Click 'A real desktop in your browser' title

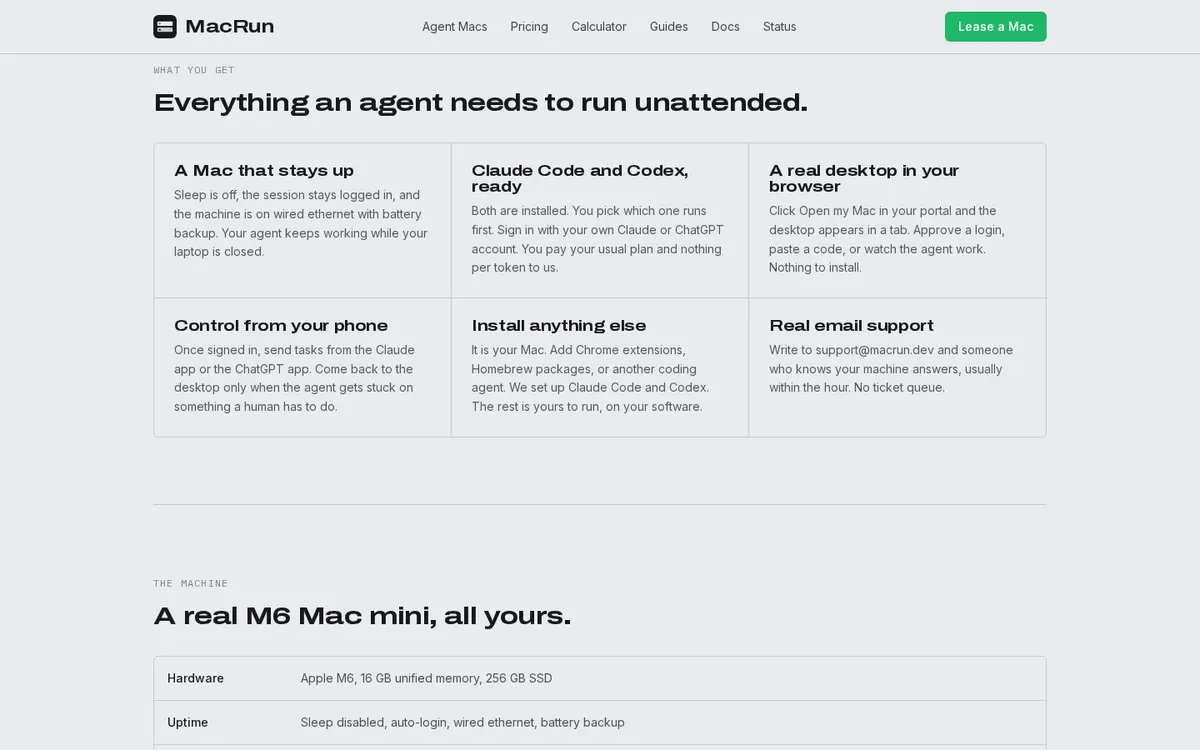coord(864,178)
